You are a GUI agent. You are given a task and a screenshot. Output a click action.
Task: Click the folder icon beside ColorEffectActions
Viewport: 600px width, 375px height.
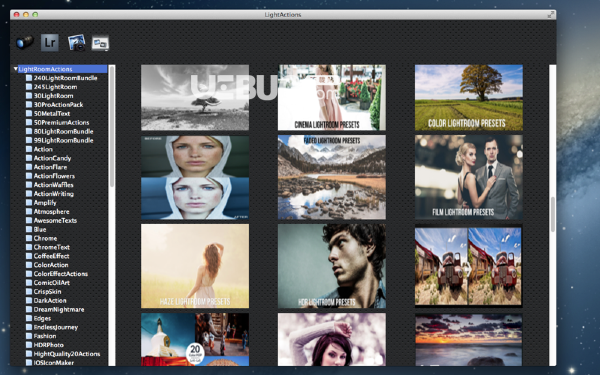coord(29,274)
